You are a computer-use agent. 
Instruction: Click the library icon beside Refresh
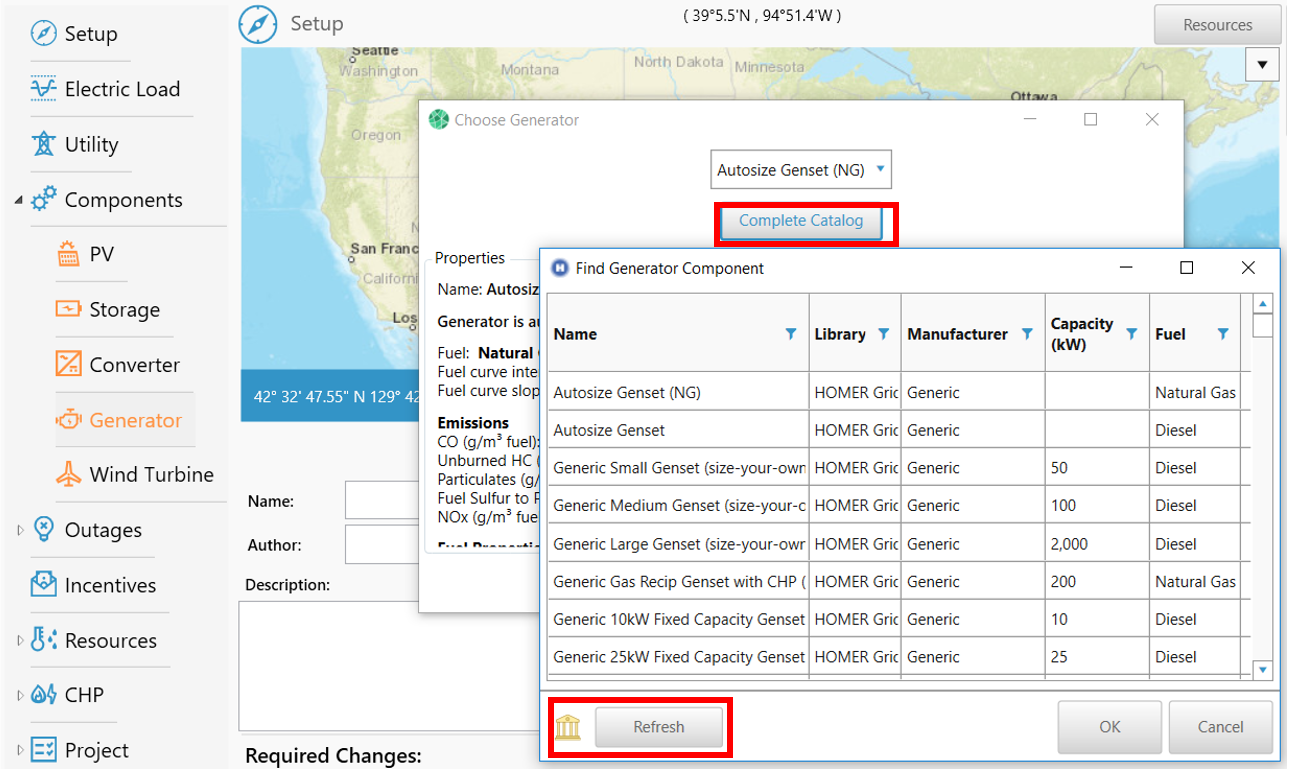point(567,727)
